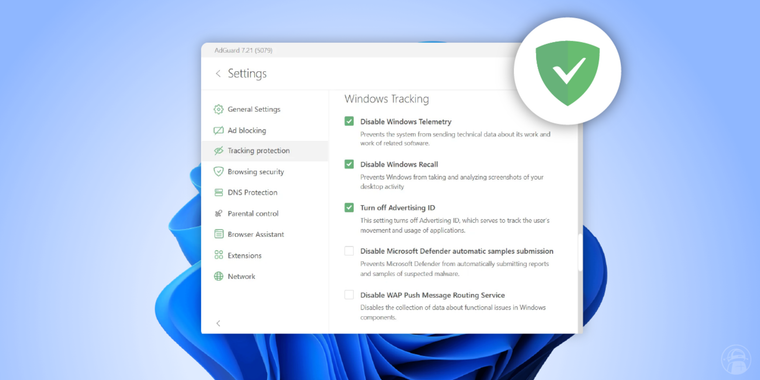Collapse the sidebar with the bottom chevron

(218, 323)
